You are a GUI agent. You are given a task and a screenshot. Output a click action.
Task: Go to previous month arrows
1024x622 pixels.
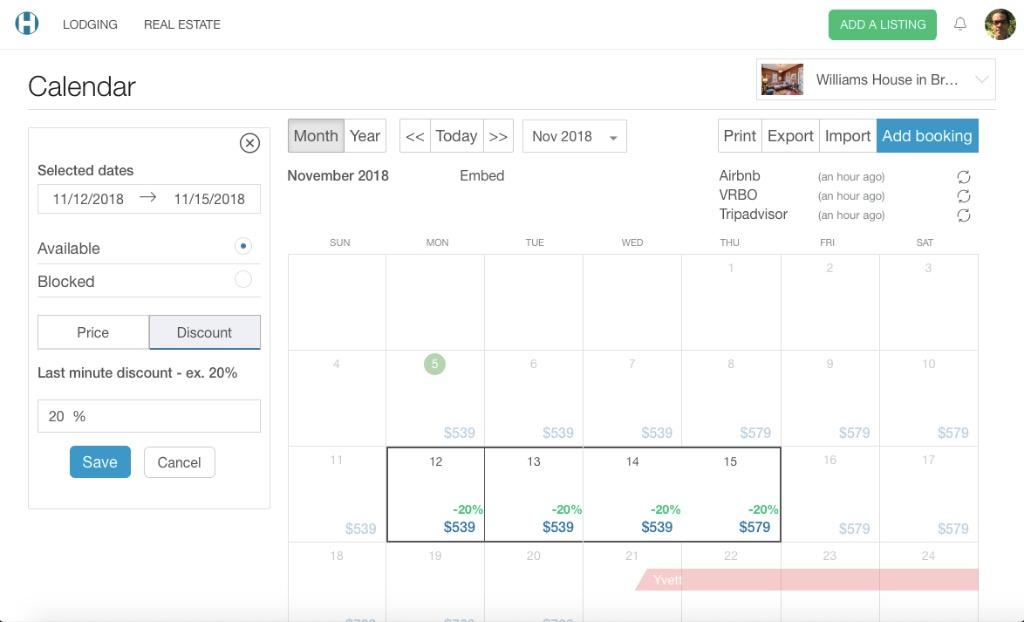[415, 136]
